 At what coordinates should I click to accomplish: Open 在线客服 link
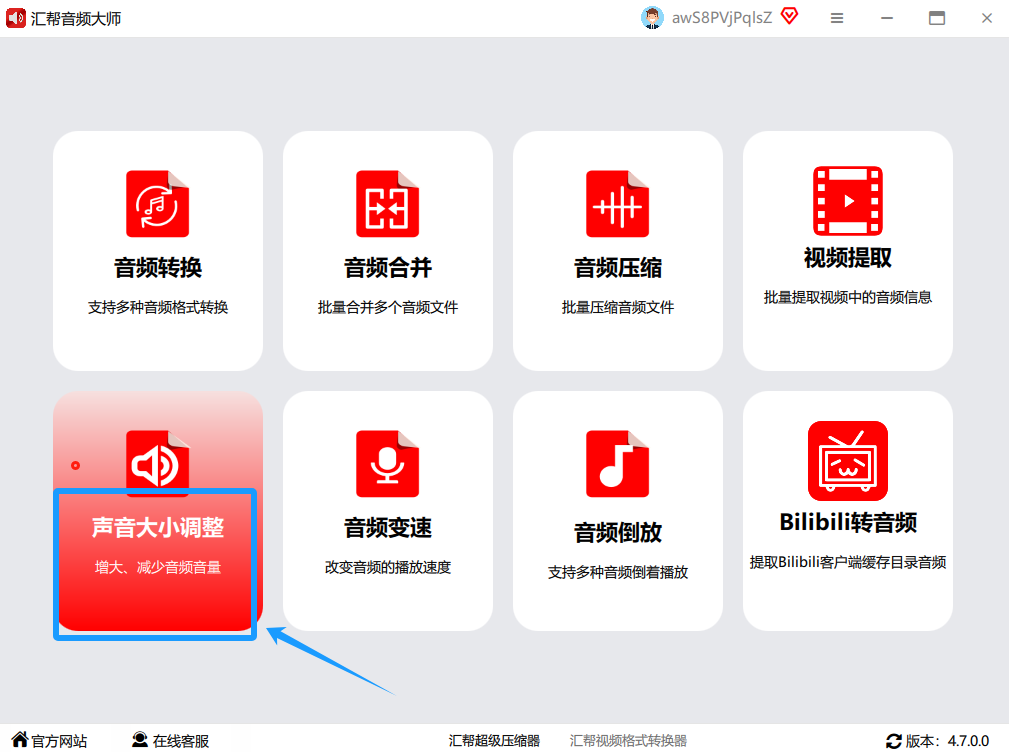181,741
